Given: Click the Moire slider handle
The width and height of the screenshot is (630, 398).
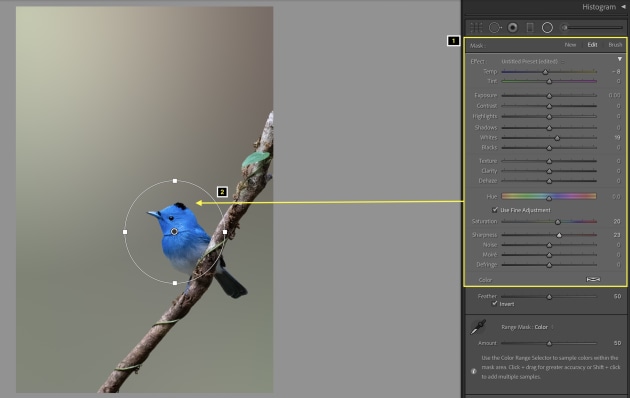Looking at the screenshot, I should (x=549, y=255).
